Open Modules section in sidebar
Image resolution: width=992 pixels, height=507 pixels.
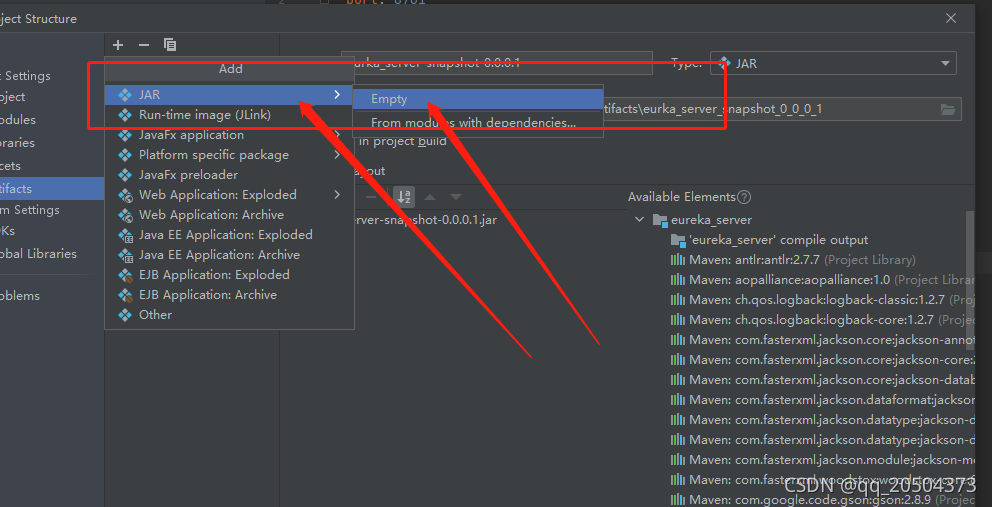pos(18,120)
